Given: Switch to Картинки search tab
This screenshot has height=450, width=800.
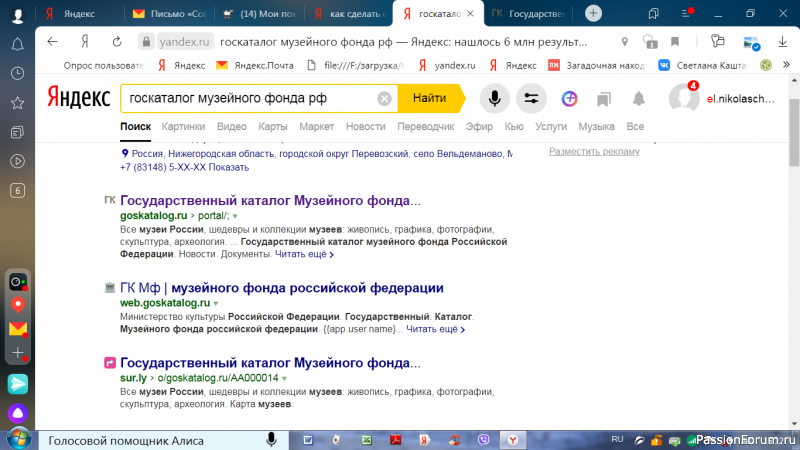Looking at the screenshot, I should [x=183, y=127].
